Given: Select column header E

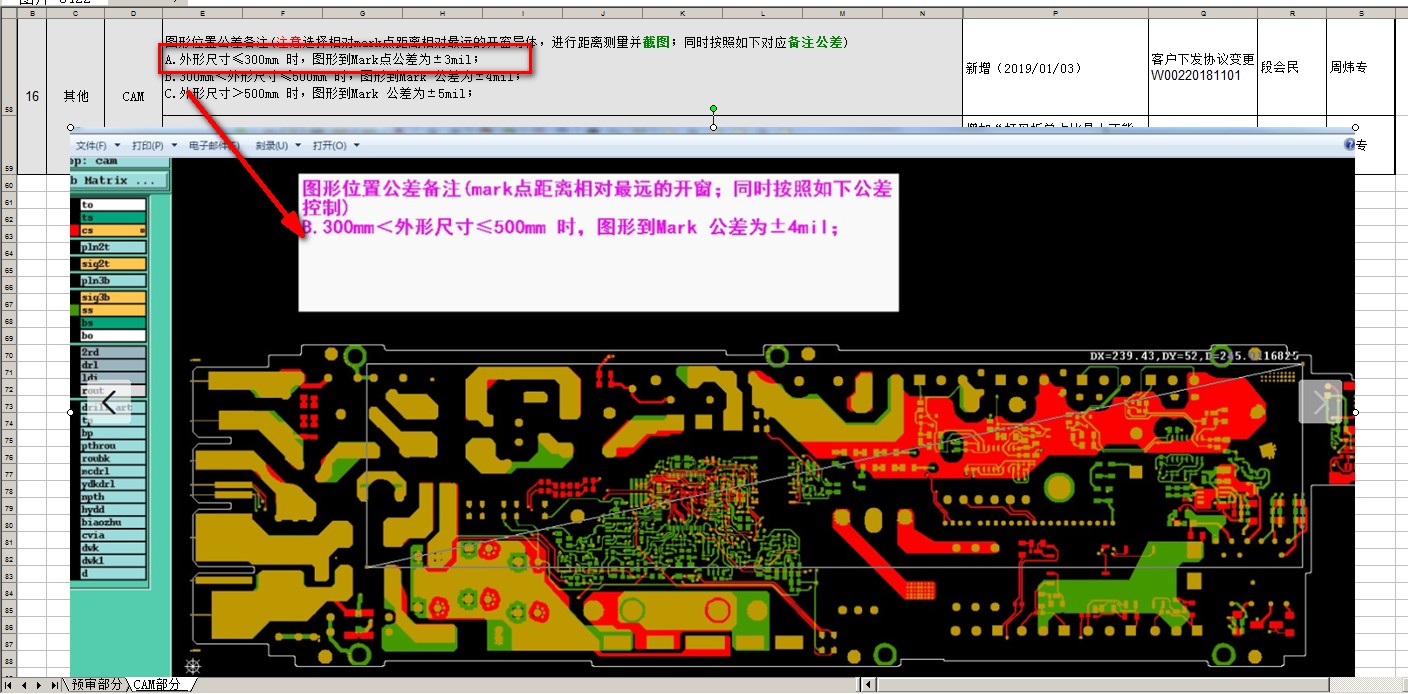Looking at the screenshot, I should tap(202, 13).
